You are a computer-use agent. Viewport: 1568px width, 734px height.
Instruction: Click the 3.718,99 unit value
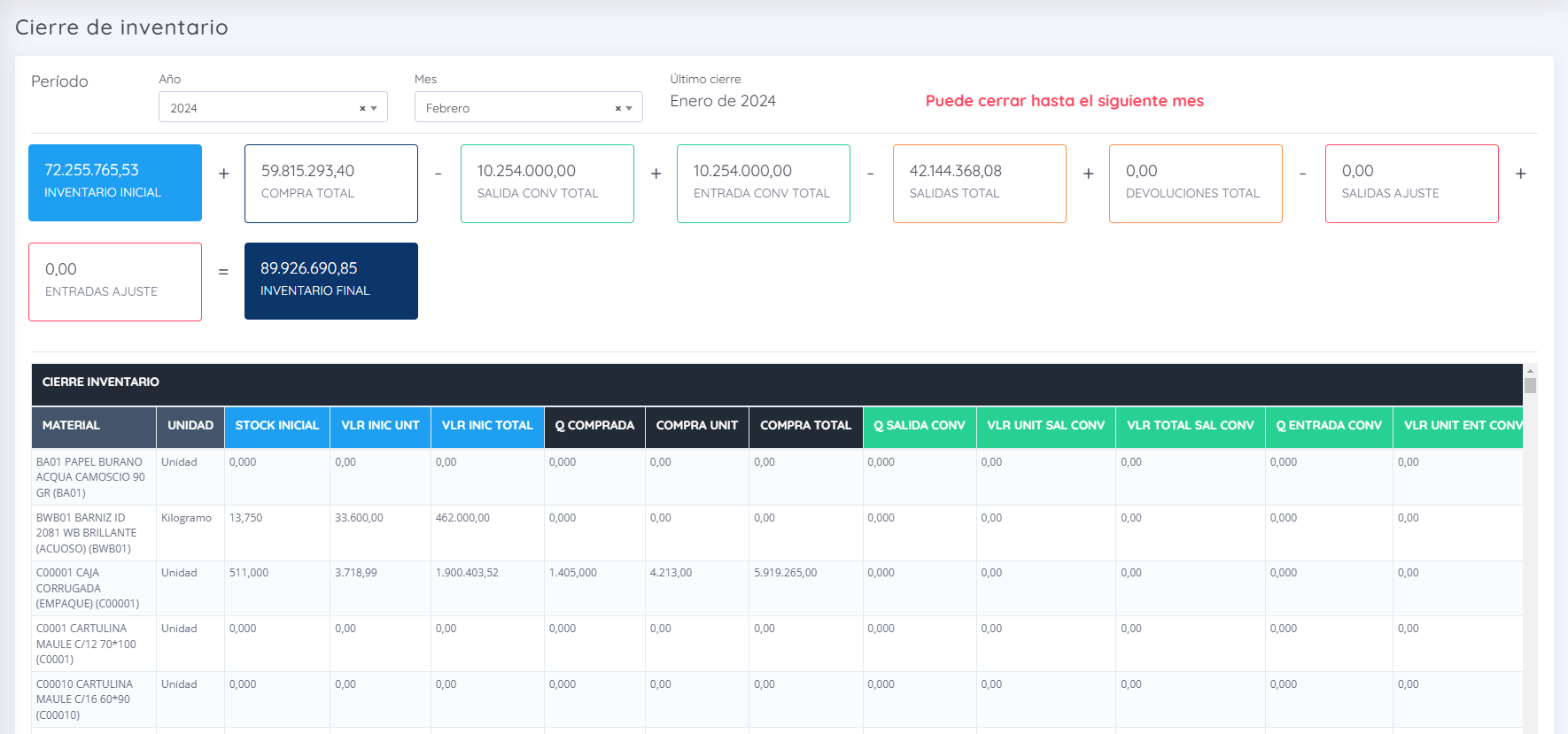click(x=356, y=573)
